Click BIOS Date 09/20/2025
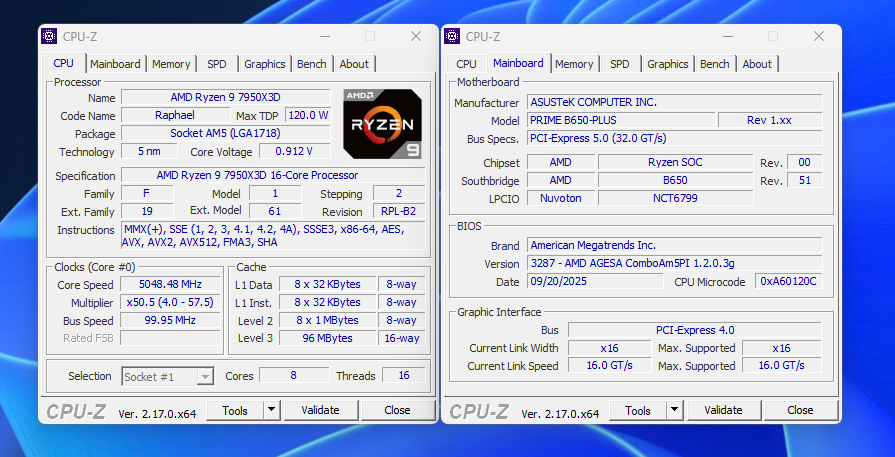 tap(595, 281)
